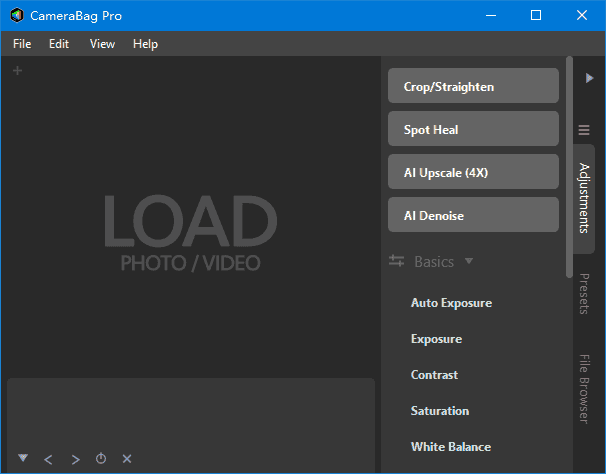
Task: Click the left arrow icon in bottom tray
Action: coord(48,459)
